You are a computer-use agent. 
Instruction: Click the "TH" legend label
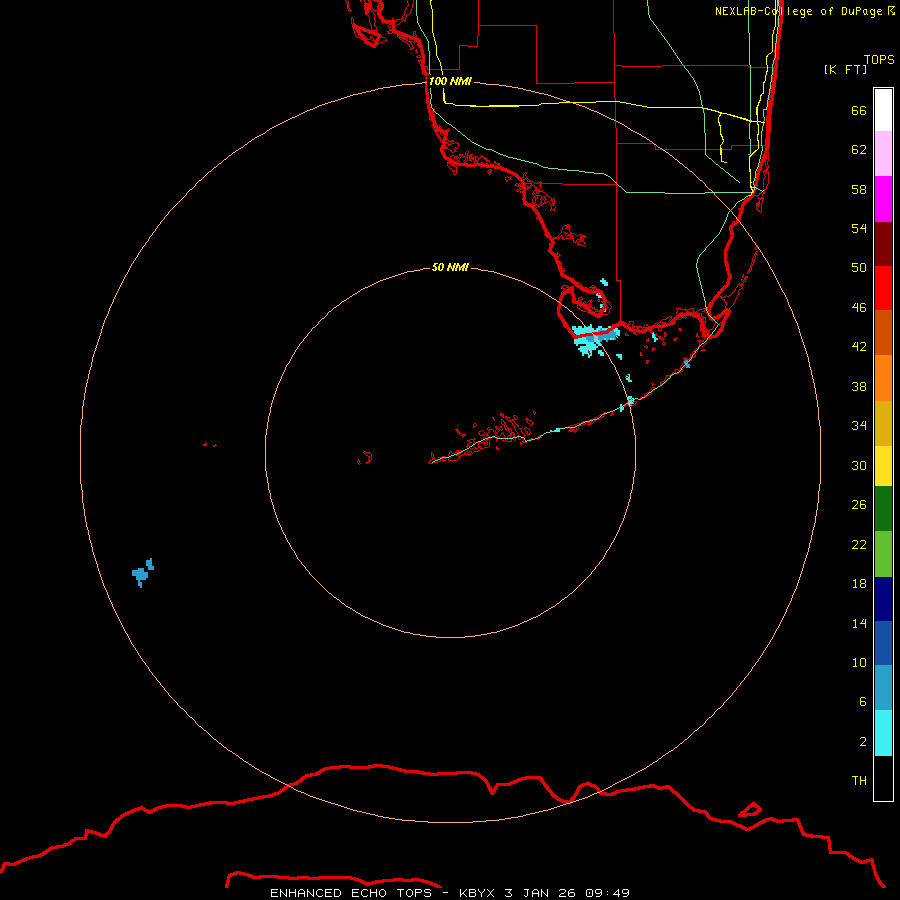(859, 781)
